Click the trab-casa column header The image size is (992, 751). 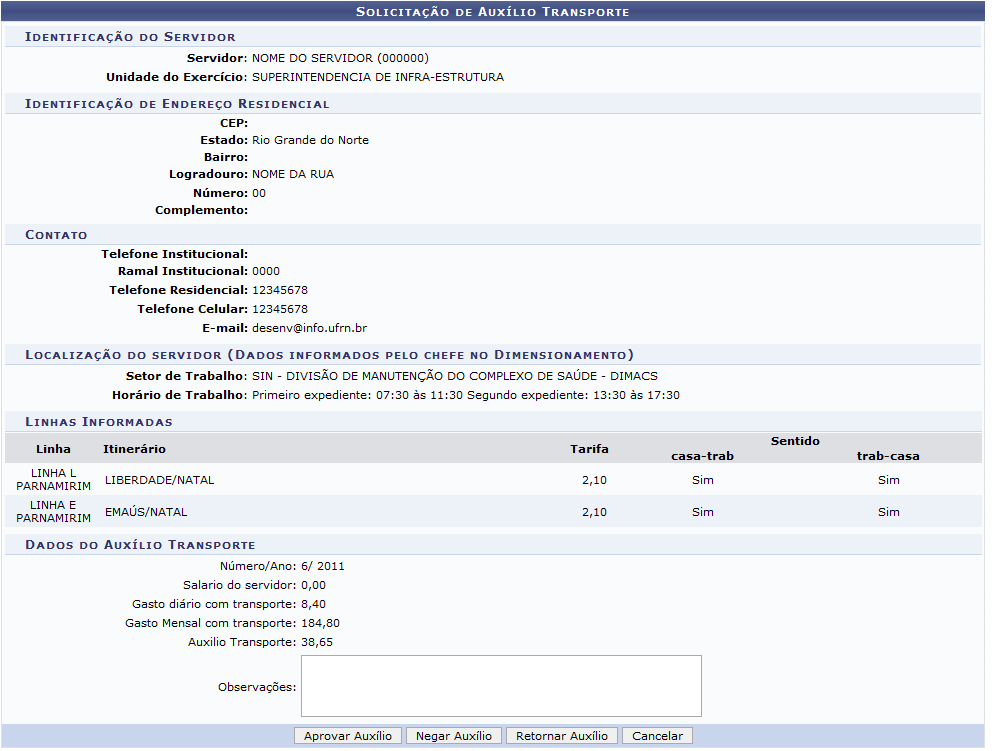pos(888,456)
